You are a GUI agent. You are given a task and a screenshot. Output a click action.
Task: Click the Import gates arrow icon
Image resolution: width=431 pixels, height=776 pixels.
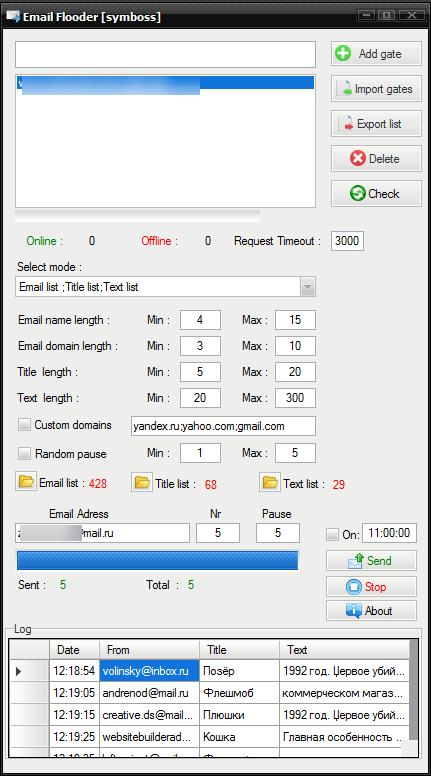343,89
